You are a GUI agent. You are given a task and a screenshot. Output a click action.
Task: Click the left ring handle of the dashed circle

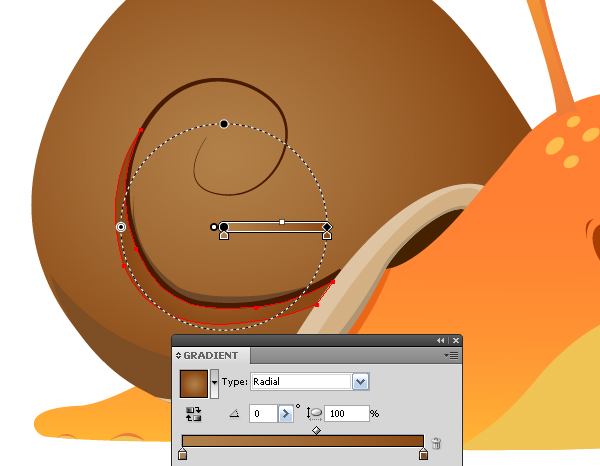tap(121, 227)
